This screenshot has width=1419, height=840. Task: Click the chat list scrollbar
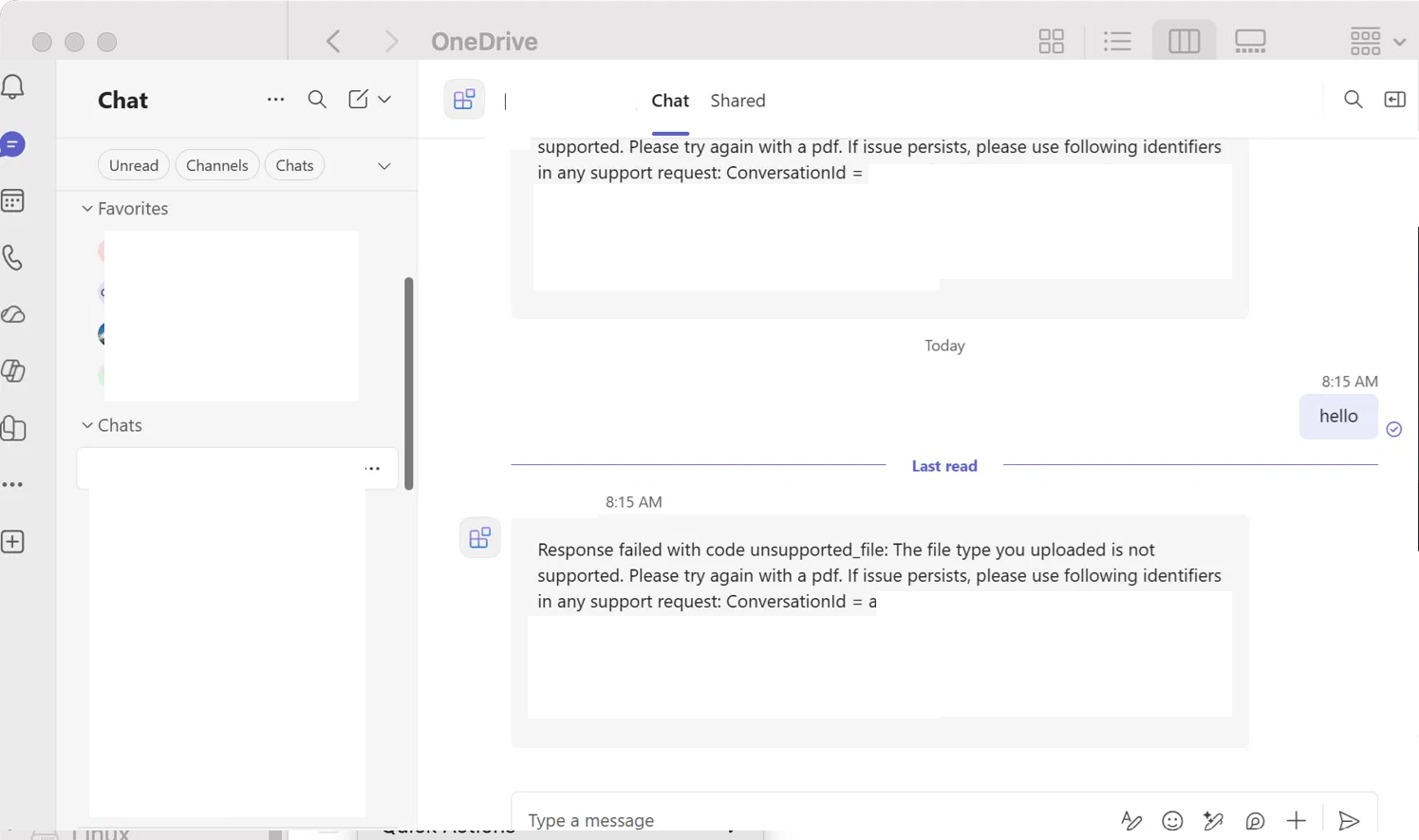pos(409,383)
